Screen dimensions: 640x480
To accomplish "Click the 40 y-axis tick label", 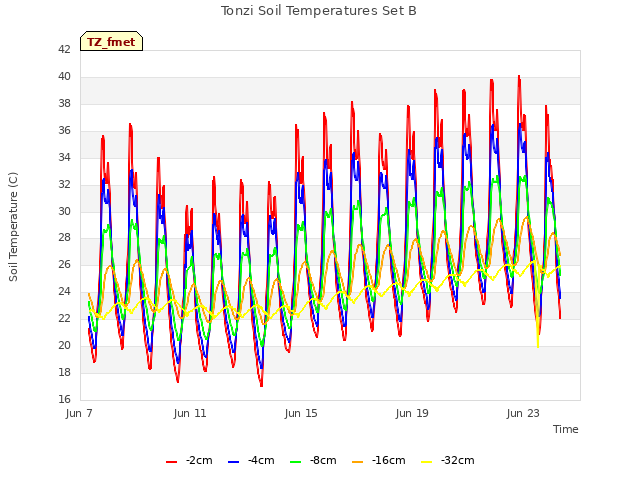I will [64, 77].
